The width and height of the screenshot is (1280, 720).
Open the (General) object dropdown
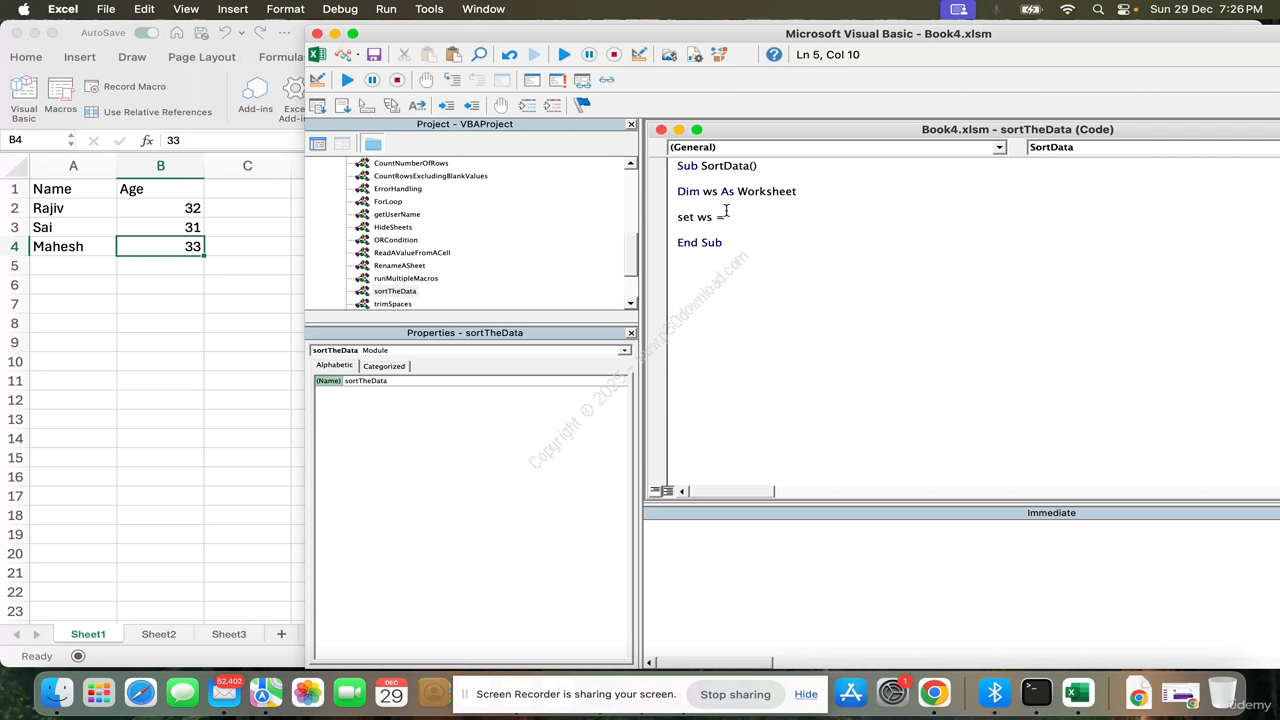[998, 147]
